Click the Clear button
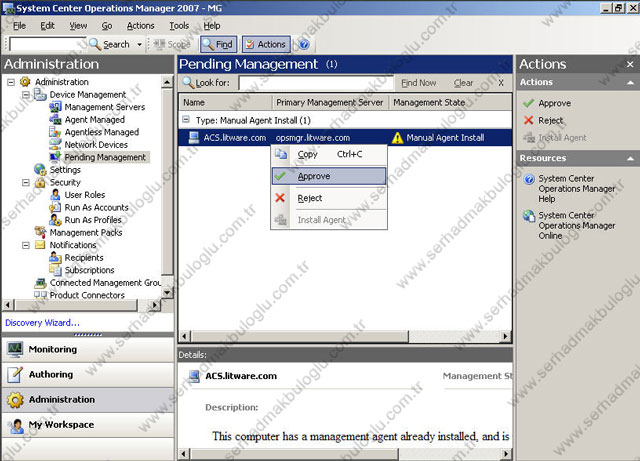This screenshot has height=461, width=640. pos(463,83)
